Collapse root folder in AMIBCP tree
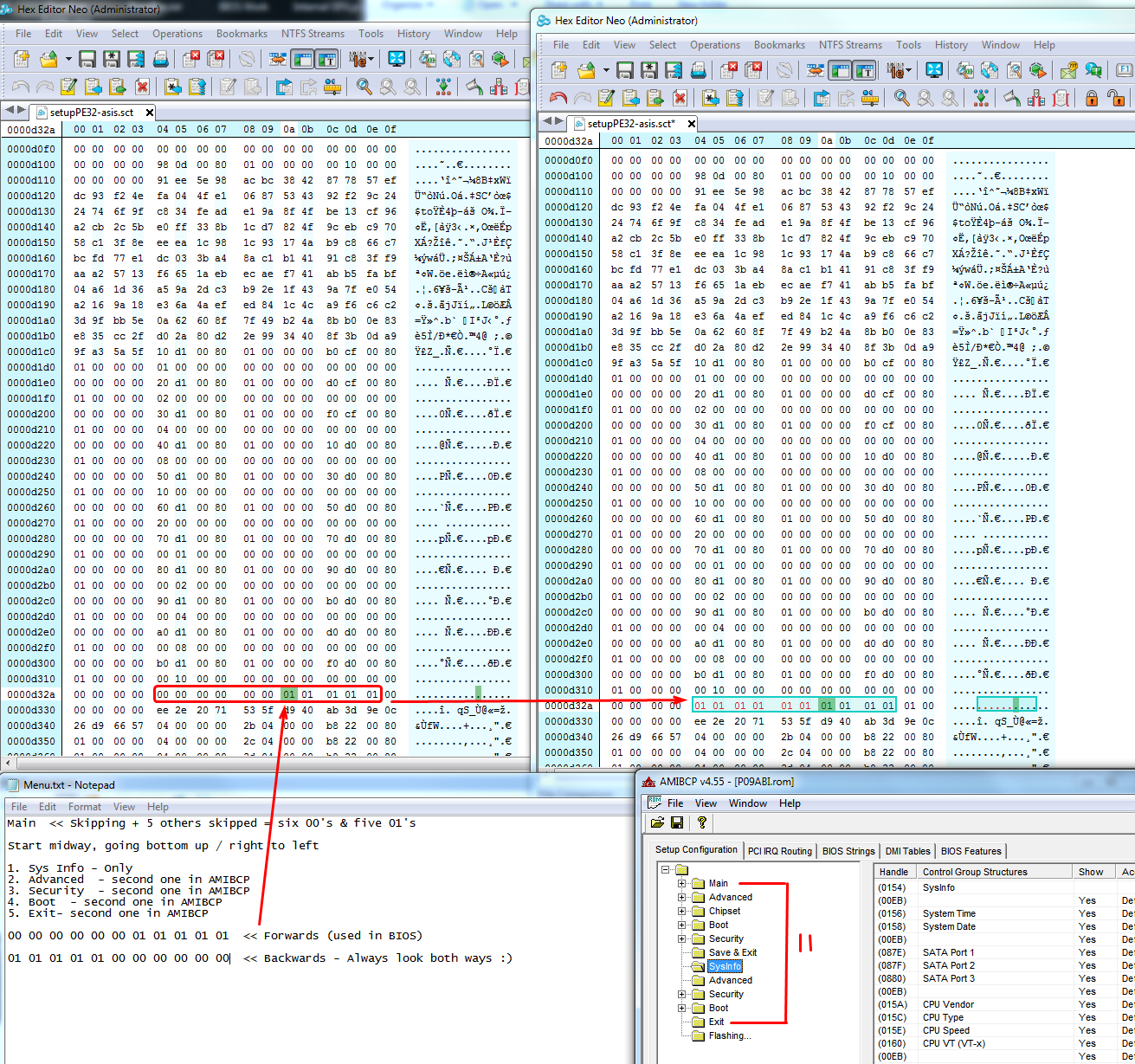 point(666,870)
